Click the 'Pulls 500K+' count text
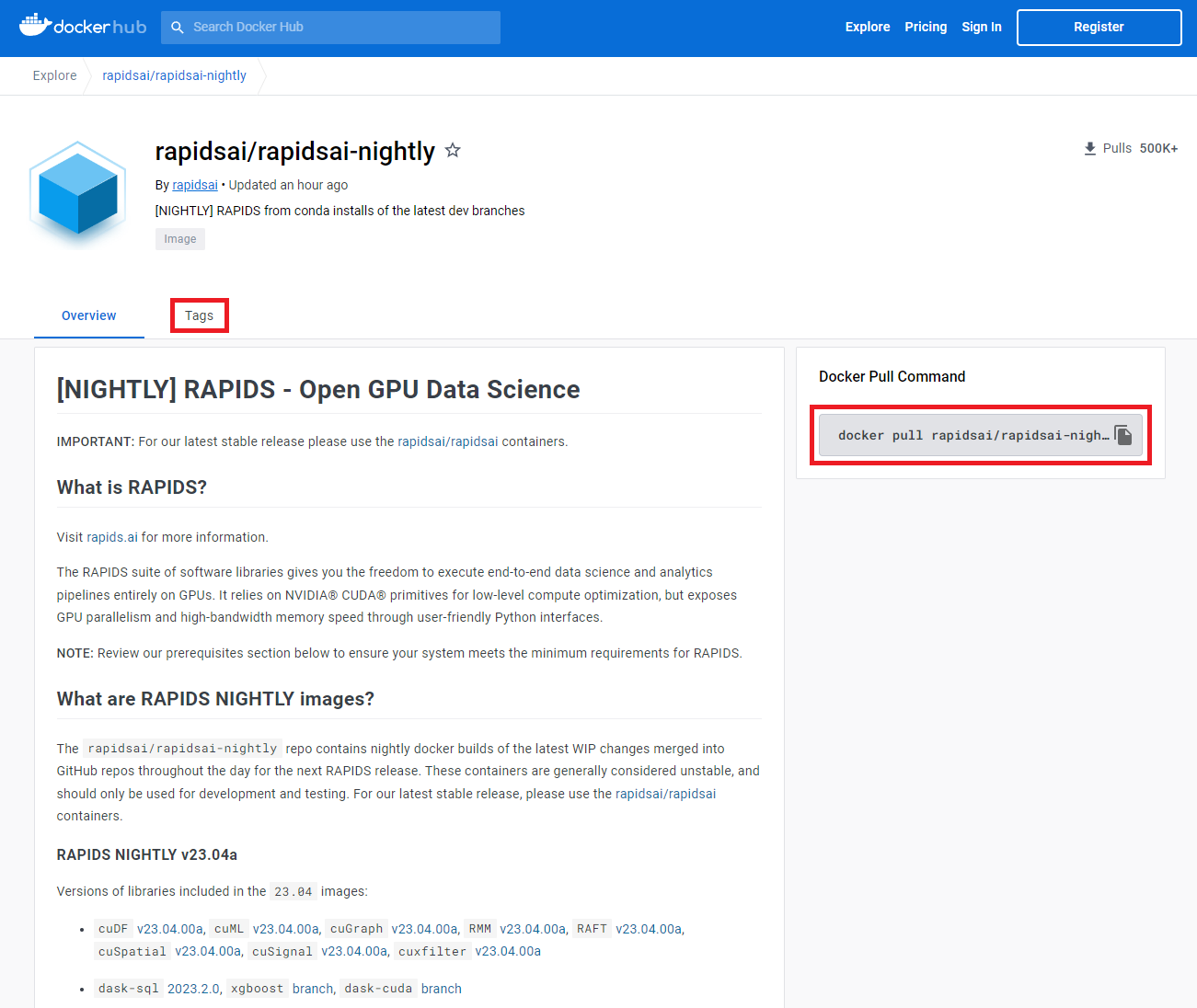 [x=1140, y=148]
